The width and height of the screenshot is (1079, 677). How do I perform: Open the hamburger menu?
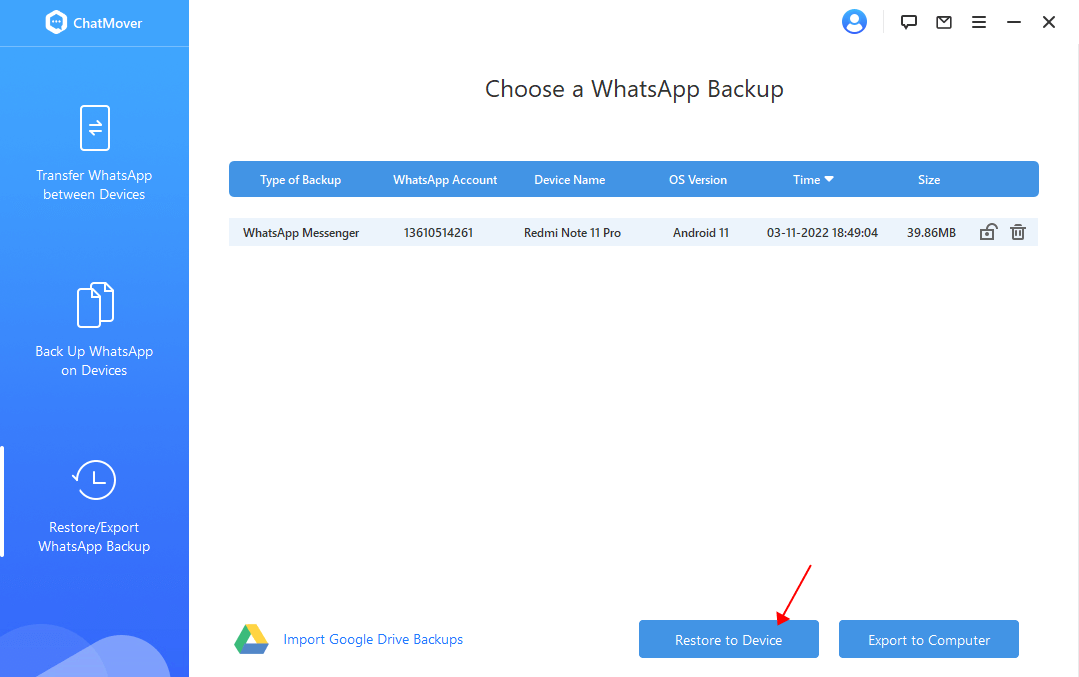coord(978,21)
